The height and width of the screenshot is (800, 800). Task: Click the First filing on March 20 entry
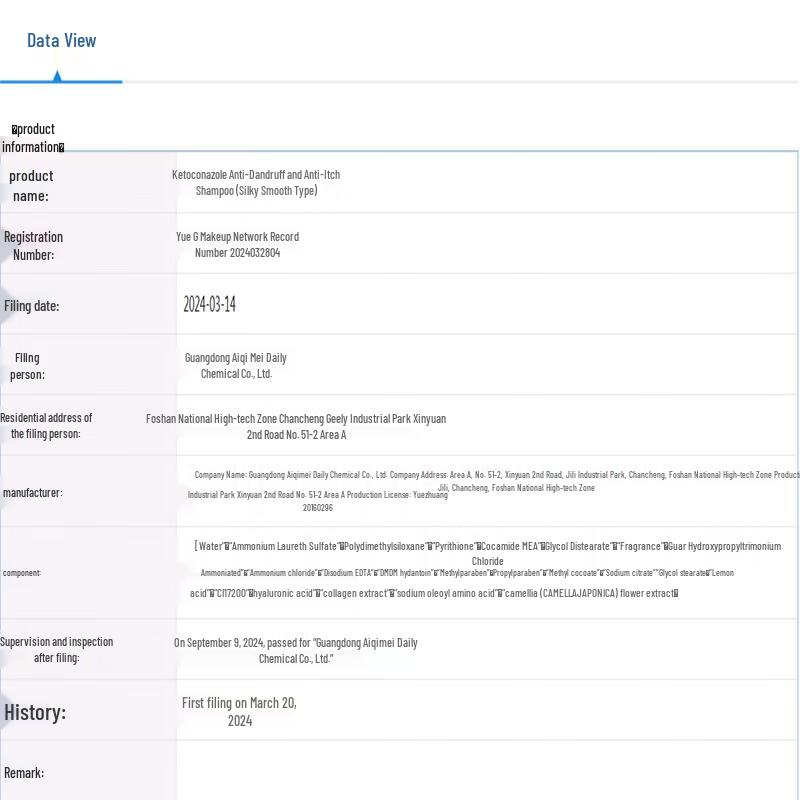click(x=239, y=712)
